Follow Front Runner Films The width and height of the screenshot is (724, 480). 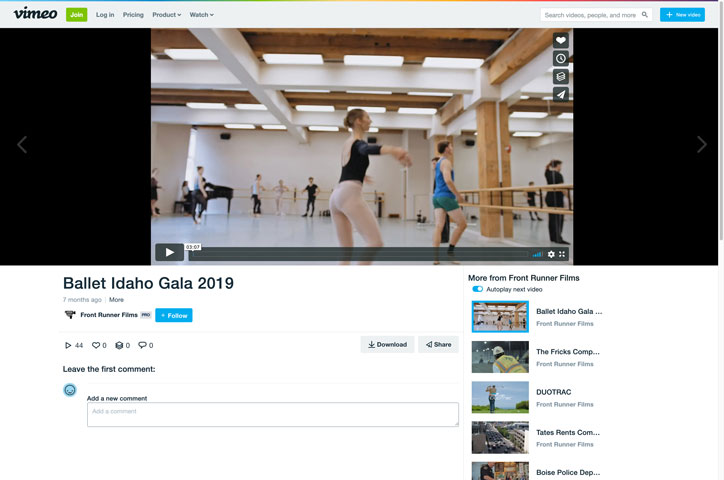tap(174, 315)
